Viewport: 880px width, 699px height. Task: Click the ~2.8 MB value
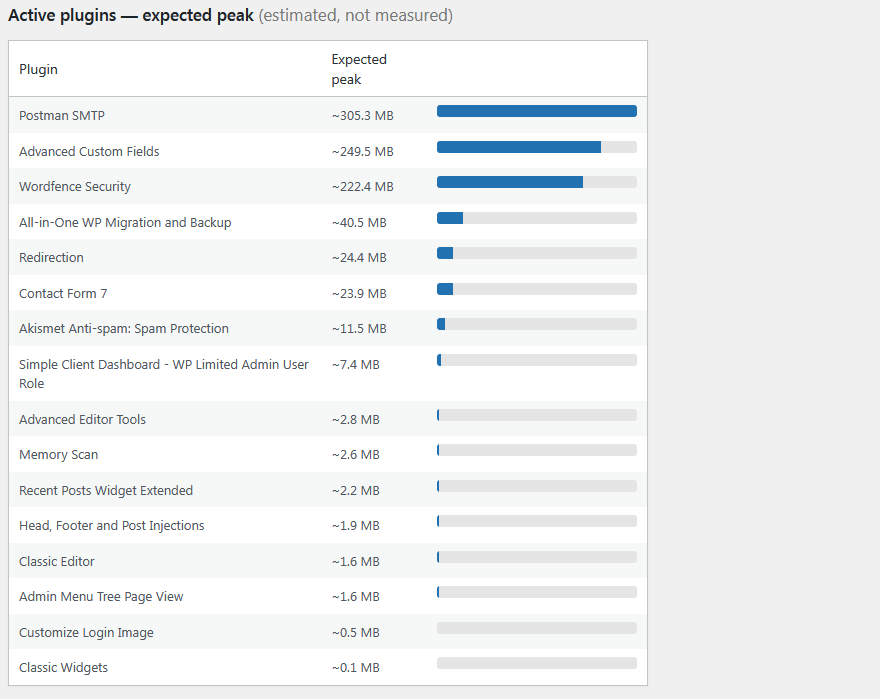coord(356,419)
